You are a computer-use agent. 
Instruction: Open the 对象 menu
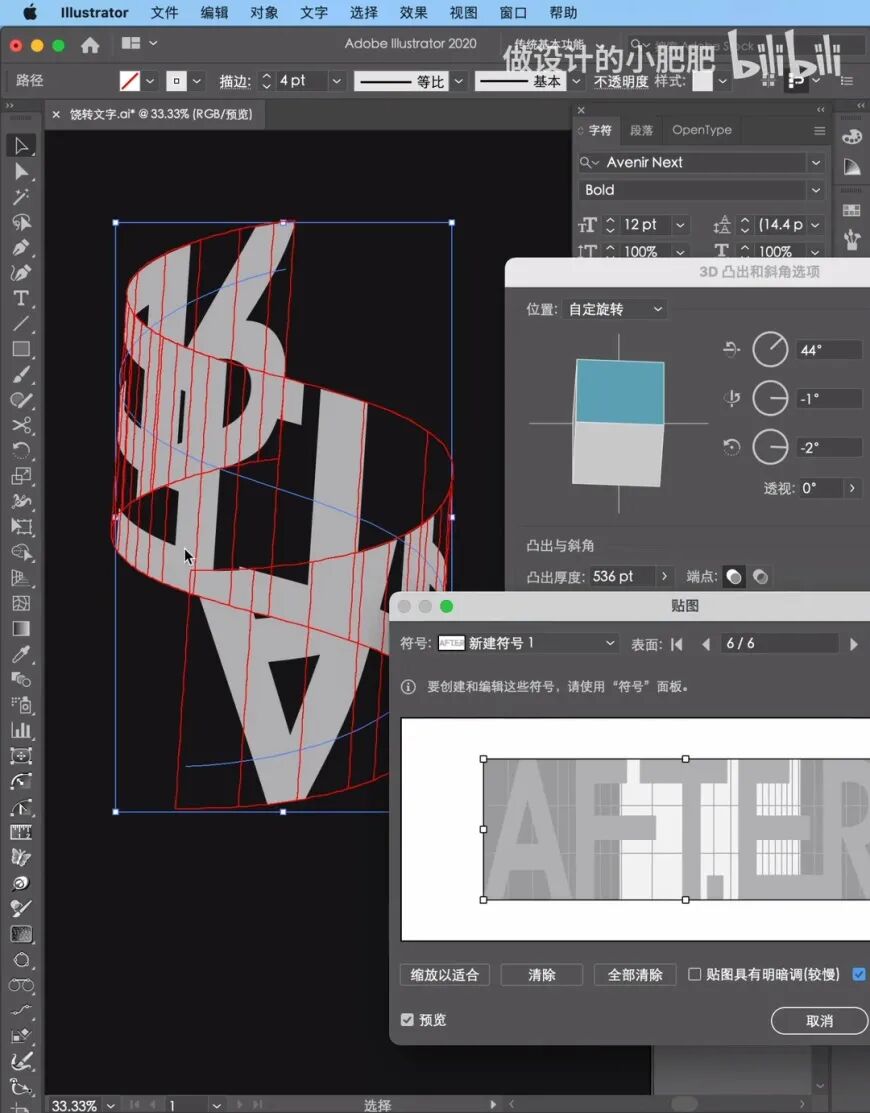pyautogui.click(x=263, y=13)
